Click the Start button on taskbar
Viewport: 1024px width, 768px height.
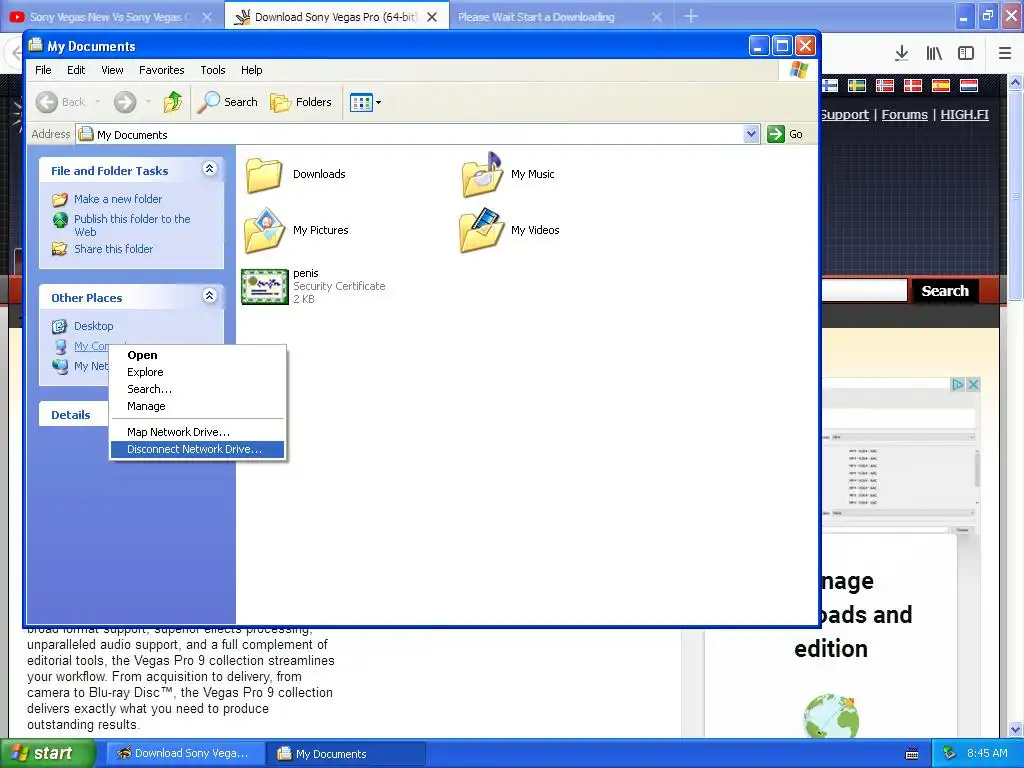[x=48, y=754]
